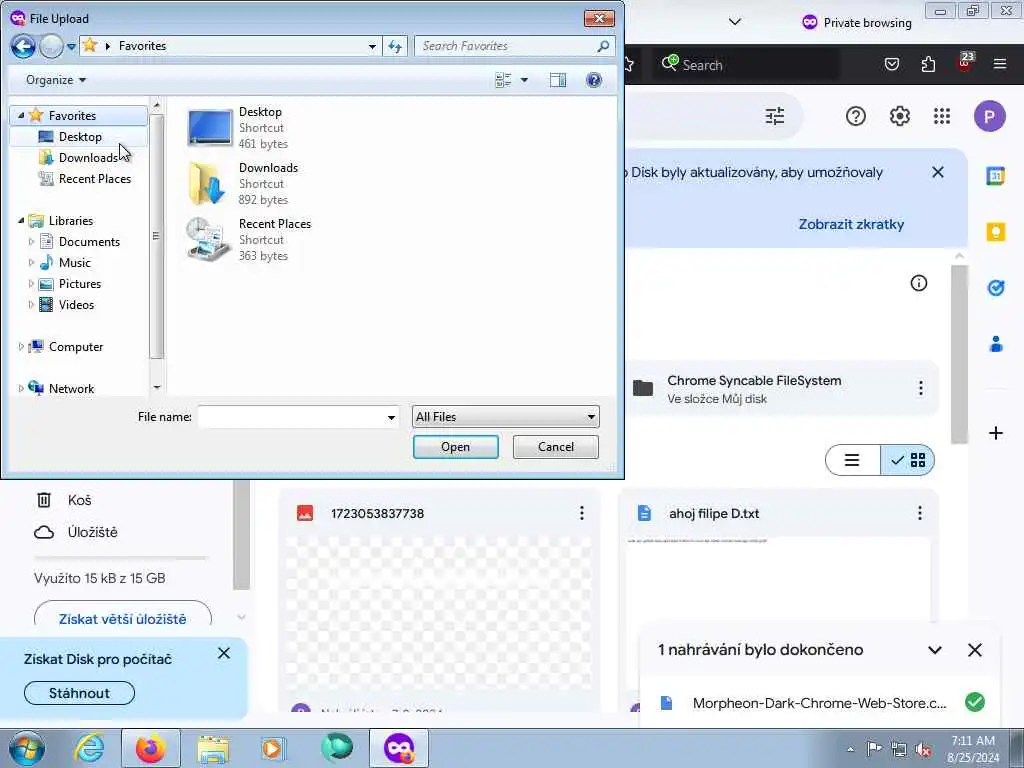Click the search magnifier in Search Favorites box
Image resolution: width=1024 pixels, height=768 pixels.
coord(603,46)
